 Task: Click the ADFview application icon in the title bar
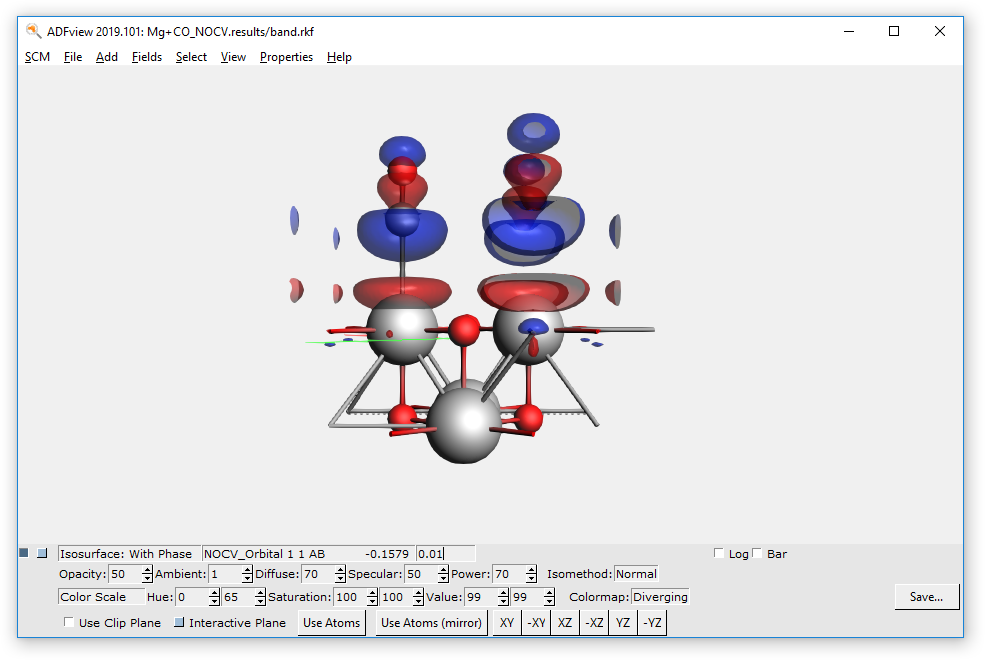pos(31,31)
